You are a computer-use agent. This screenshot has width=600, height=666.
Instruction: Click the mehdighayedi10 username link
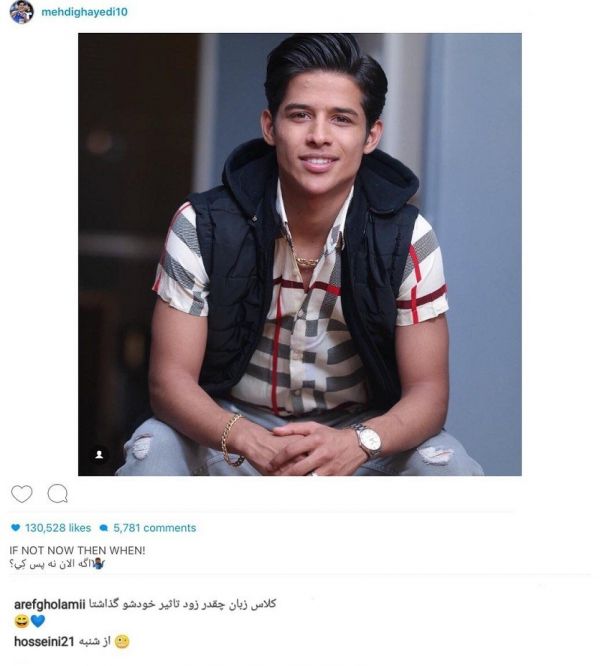[x=85, y=12]
